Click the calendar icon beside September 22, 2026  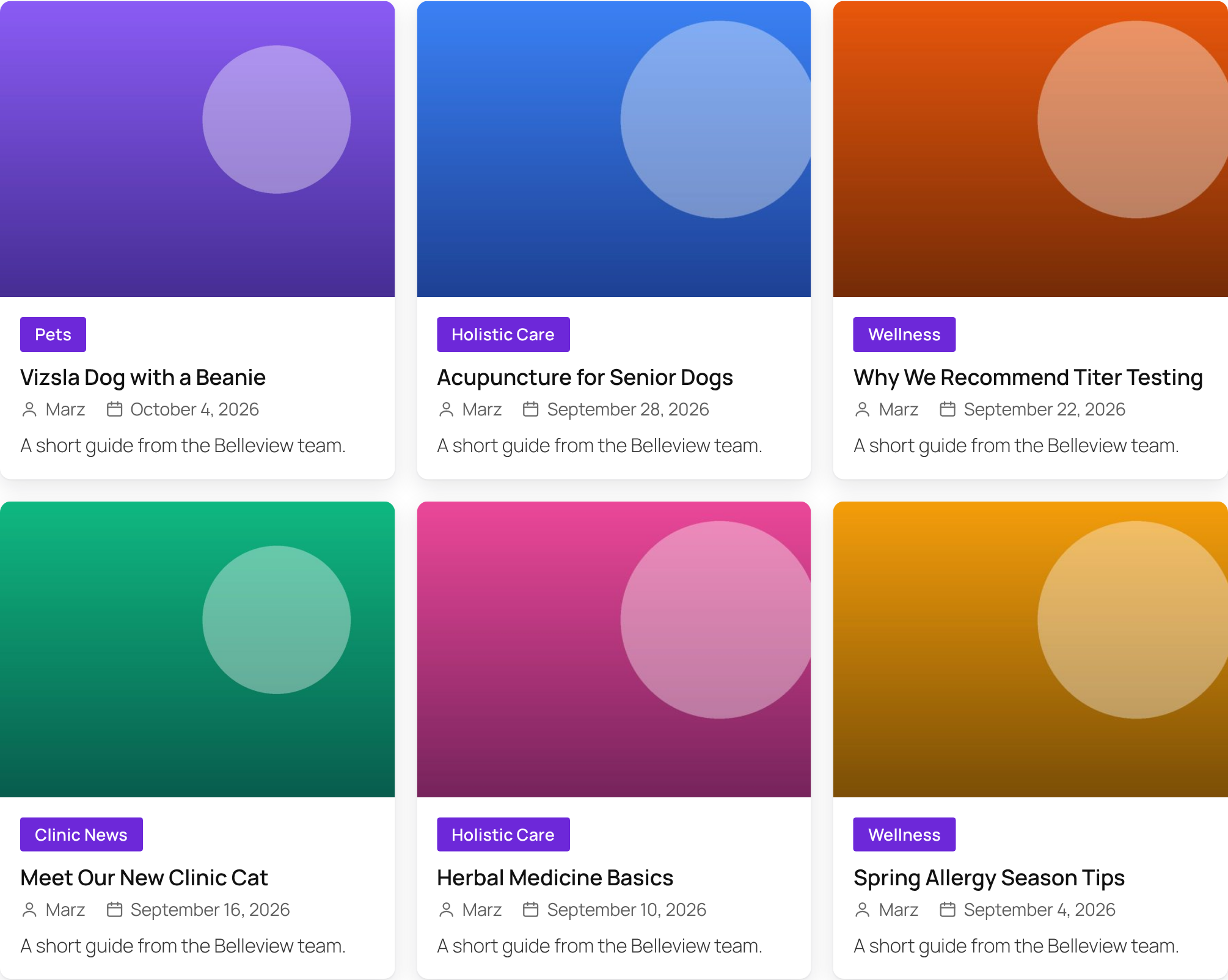pos(948,409)
